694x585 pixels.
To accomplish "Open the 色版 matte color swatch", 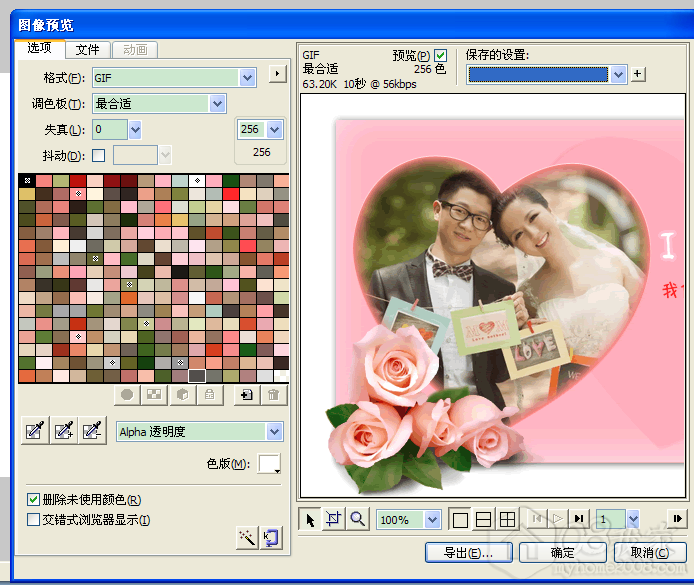I will [269, 464].
